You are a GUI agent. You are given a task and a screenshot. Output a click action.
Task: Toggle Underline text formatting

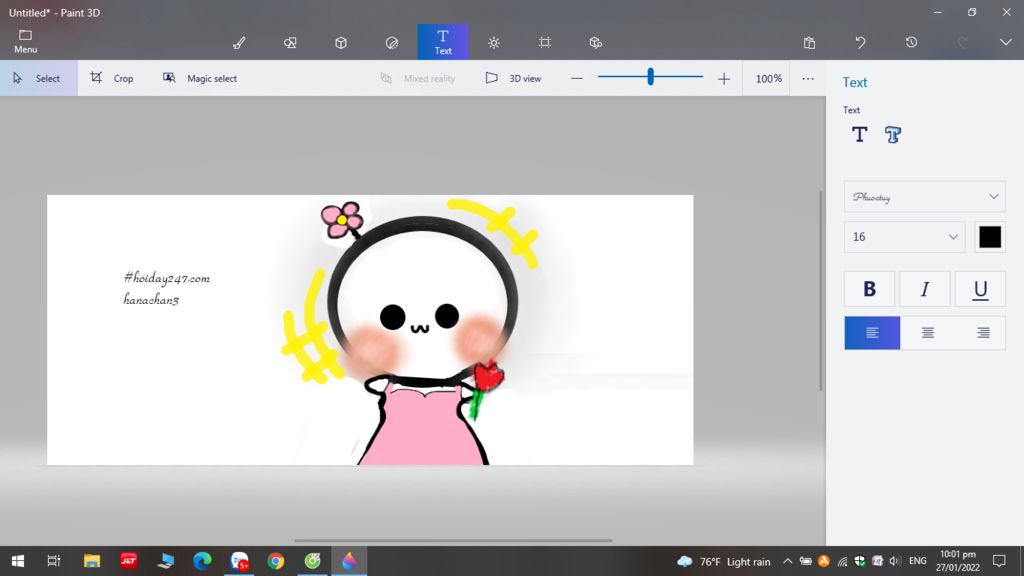point(980,289)
